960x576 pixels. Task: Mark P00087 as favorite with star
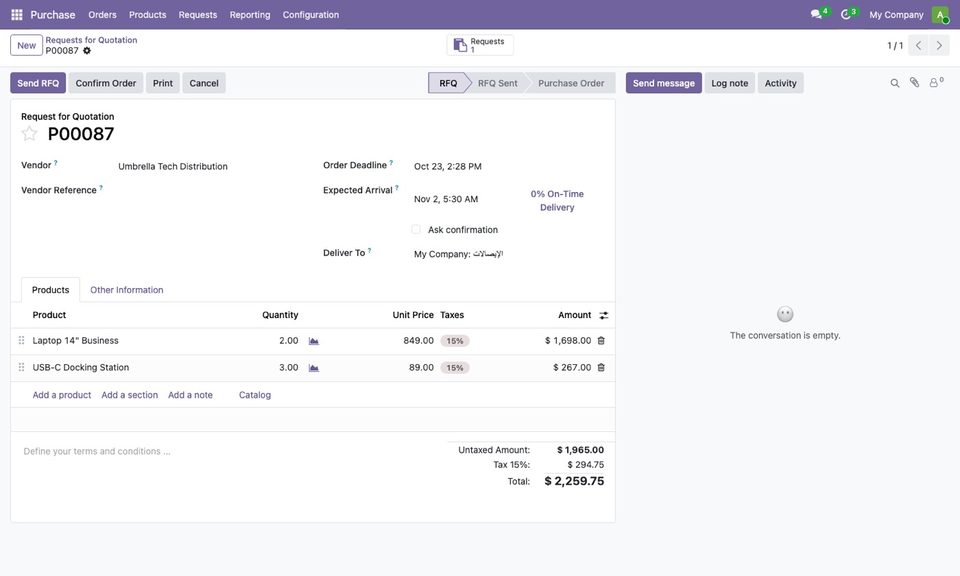pos(29,133)
